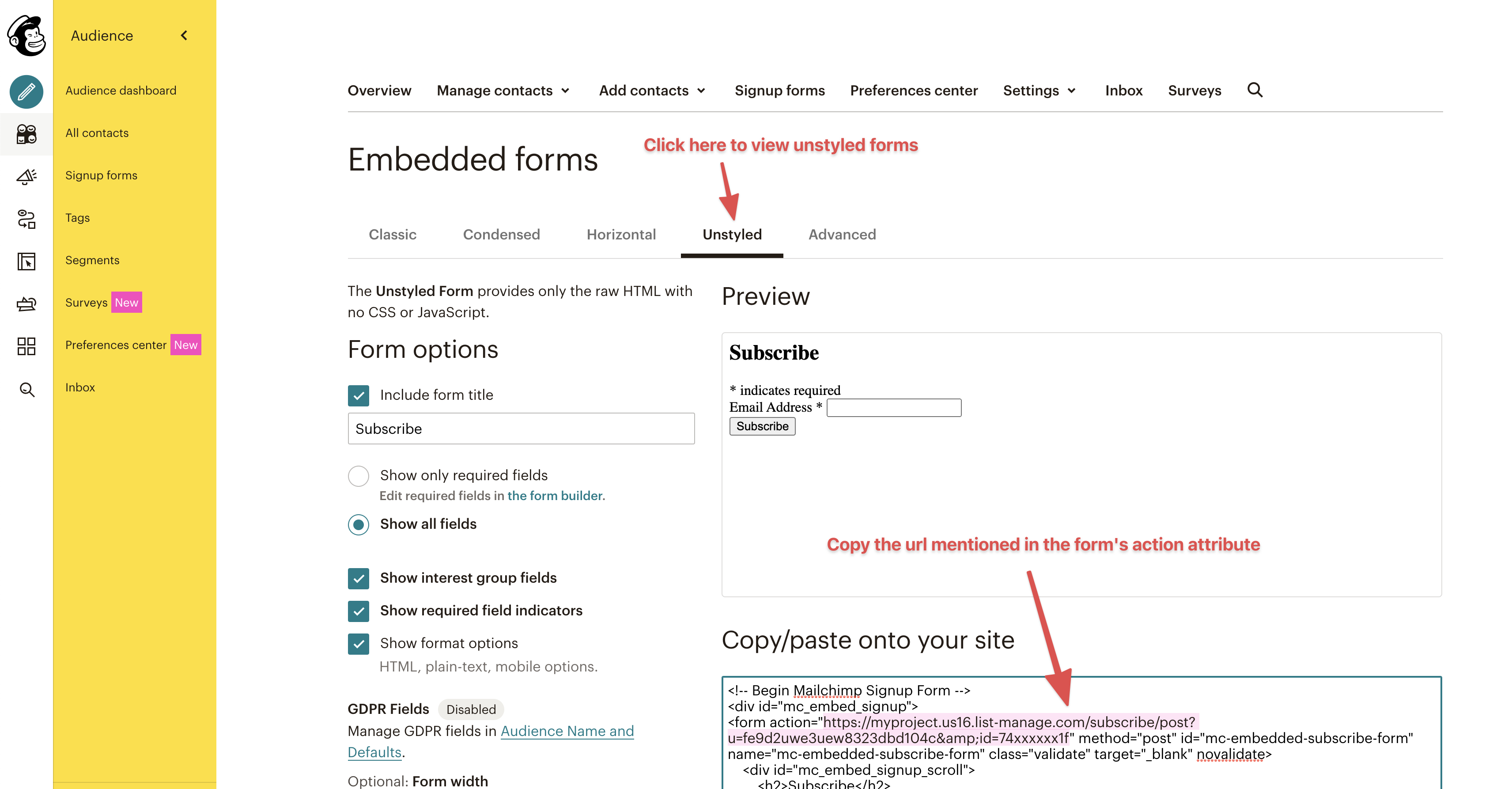
Task: Uncheck Include form title checkbox
Action: pyautogui.click(x=358, y=395)
